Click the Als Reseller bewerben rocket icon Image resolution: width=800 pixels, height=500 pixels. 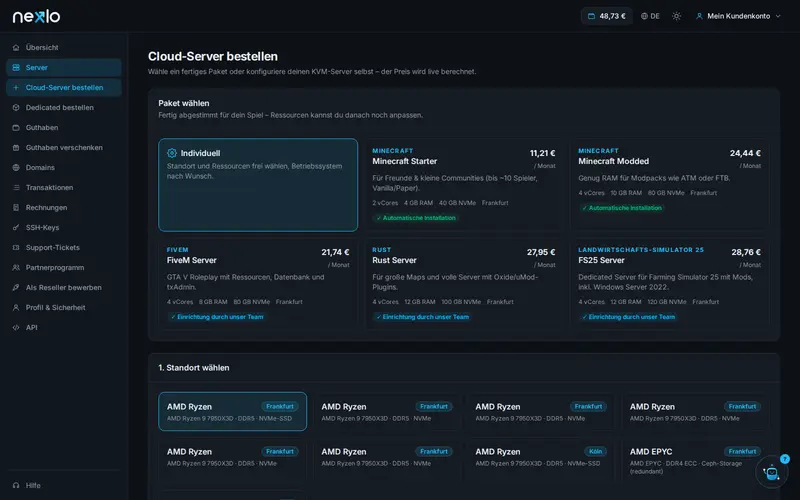click(16, 287)
